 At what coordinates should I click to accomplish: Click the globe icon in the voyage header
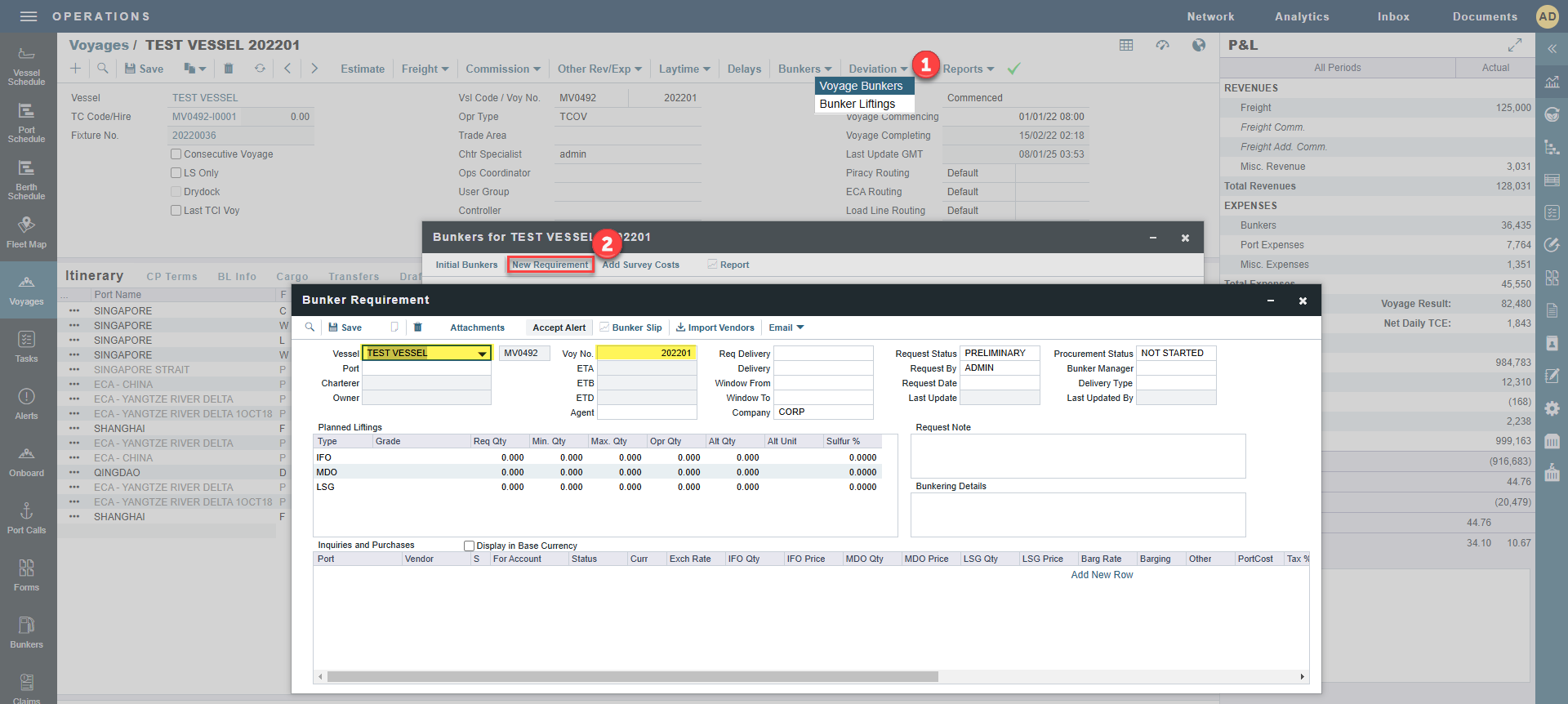[x=1198, y=45]
